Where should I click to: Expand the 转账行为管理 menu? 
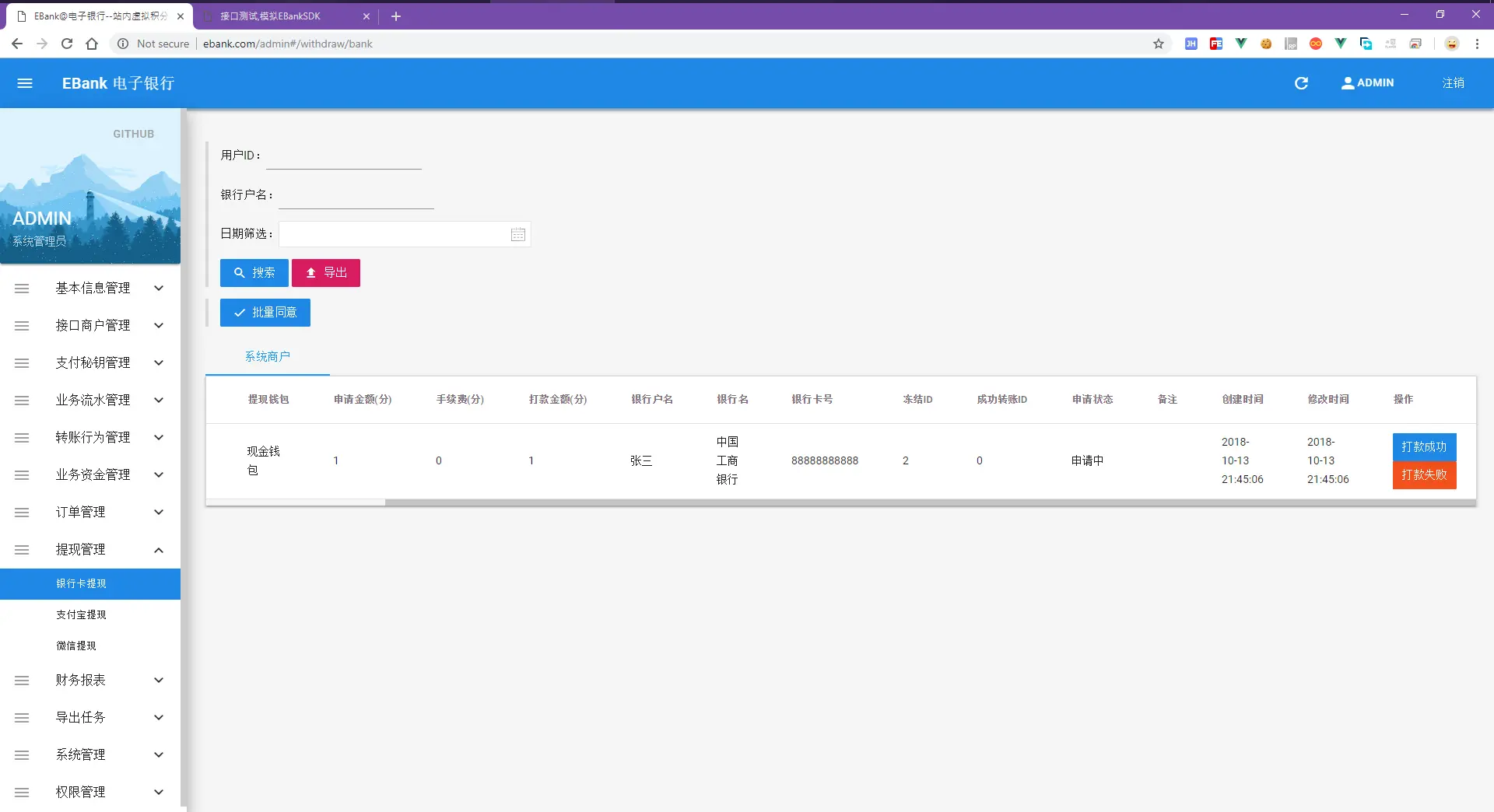point(90,438)
